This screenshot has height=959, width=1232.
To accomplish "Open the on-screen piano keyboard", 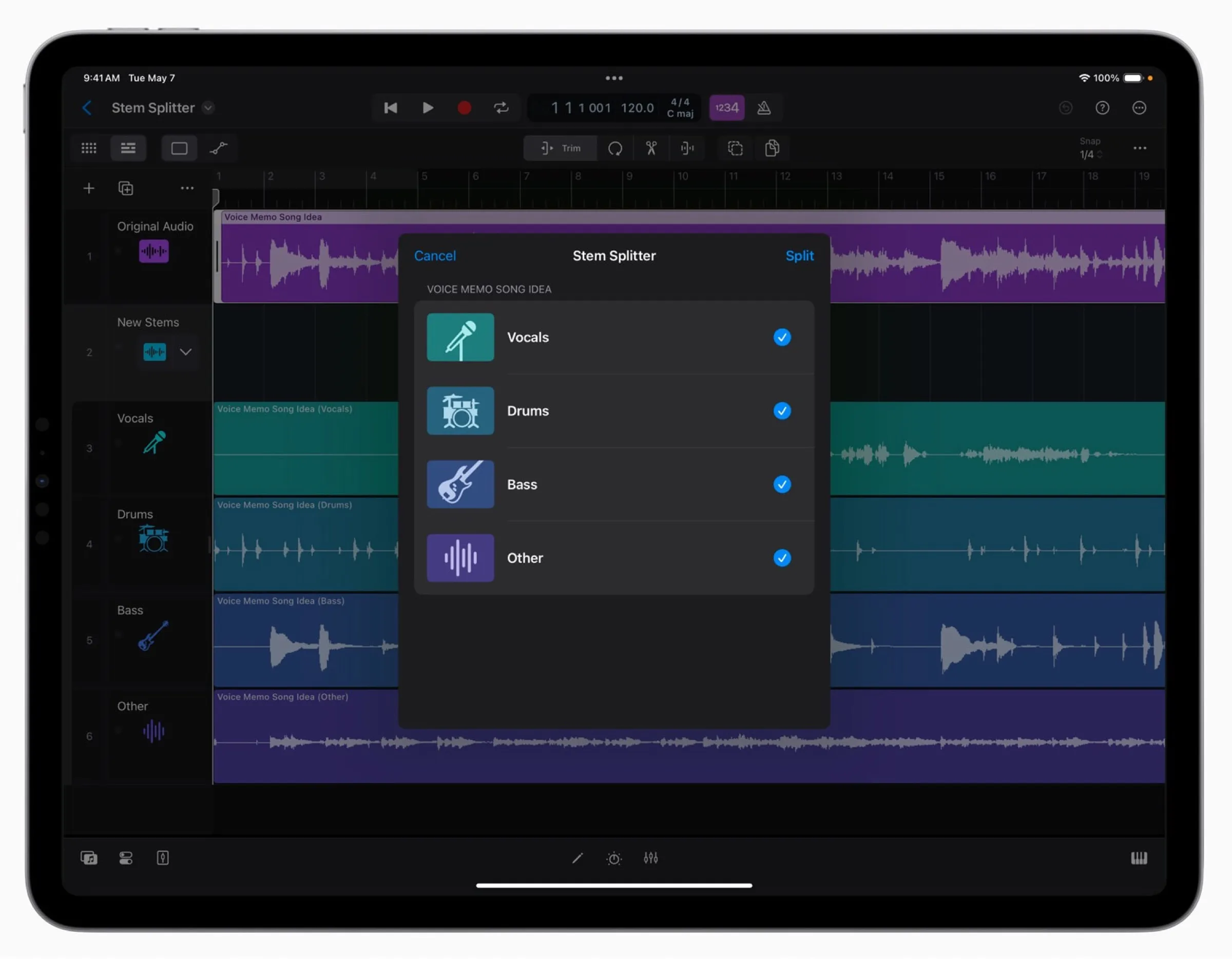I will coord(1139,858).
